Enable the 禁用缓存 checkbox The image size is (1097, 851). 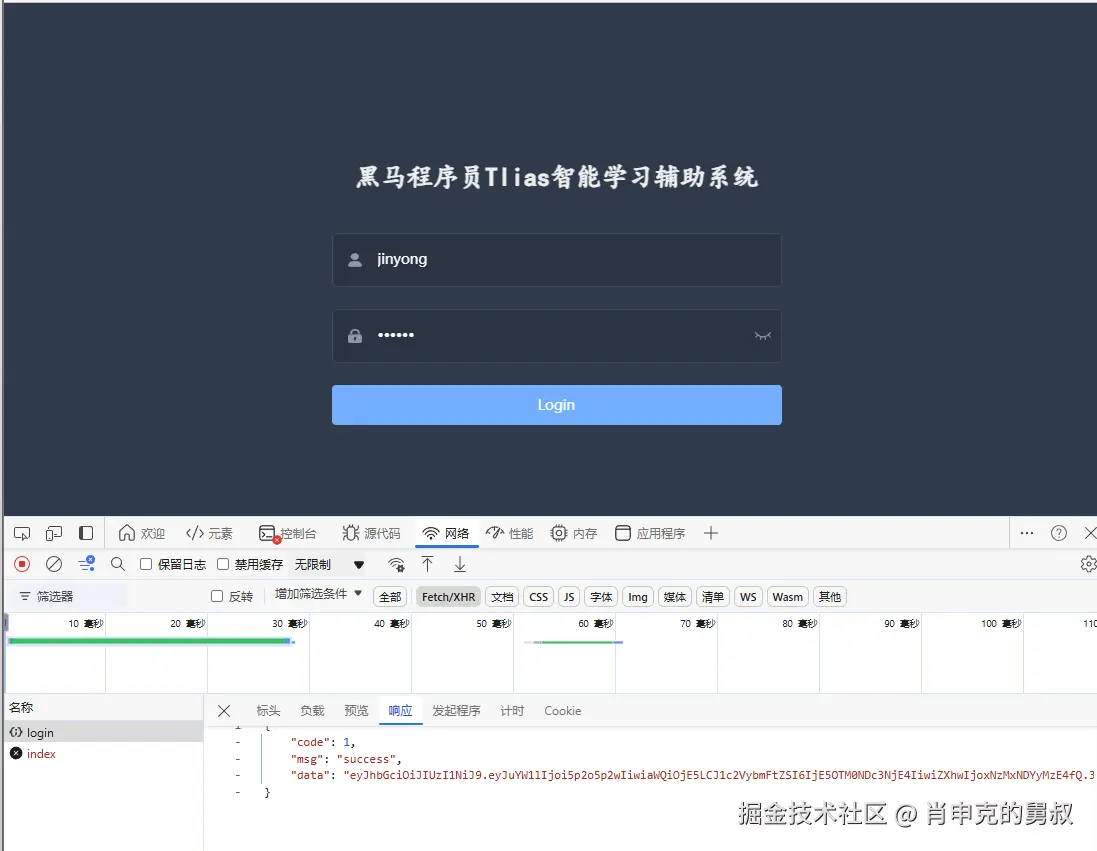[x=223, y=564]
